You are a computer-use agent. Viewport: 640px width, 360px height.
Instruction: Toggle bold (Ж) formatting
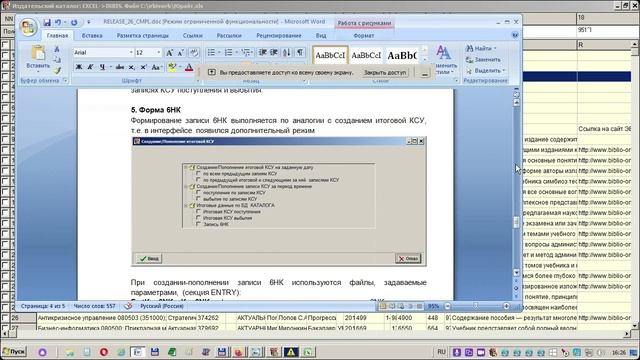(x=79, y=67)
